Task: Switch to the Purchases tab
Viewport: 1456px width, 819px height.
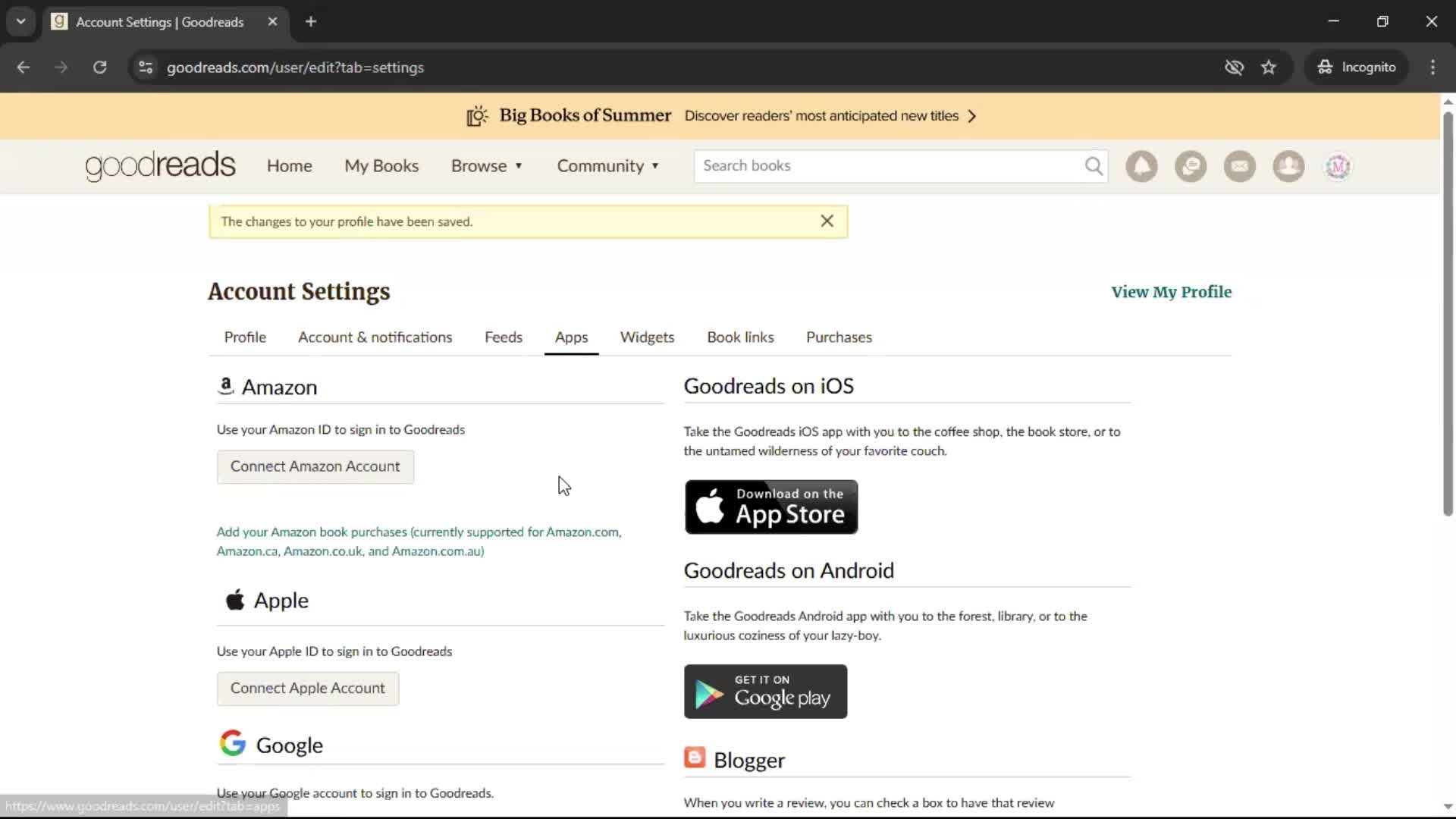Action: [x=839, y=337]
